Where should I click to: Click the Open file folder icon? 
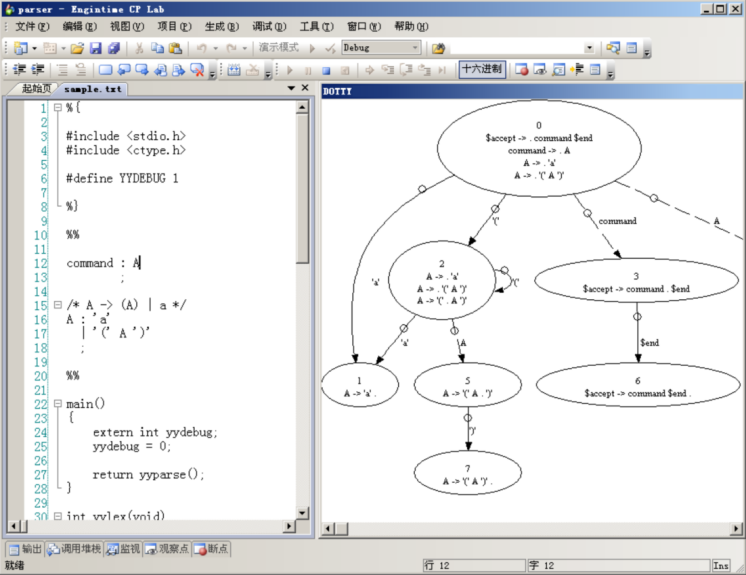click(x=77, y=48)
